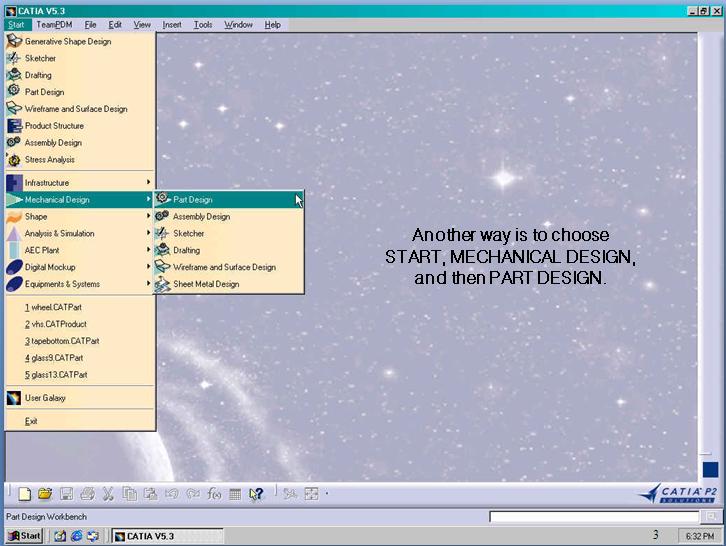Launch Product Structure from Start menu
This screenshot has width=726, height=546.
54,126
